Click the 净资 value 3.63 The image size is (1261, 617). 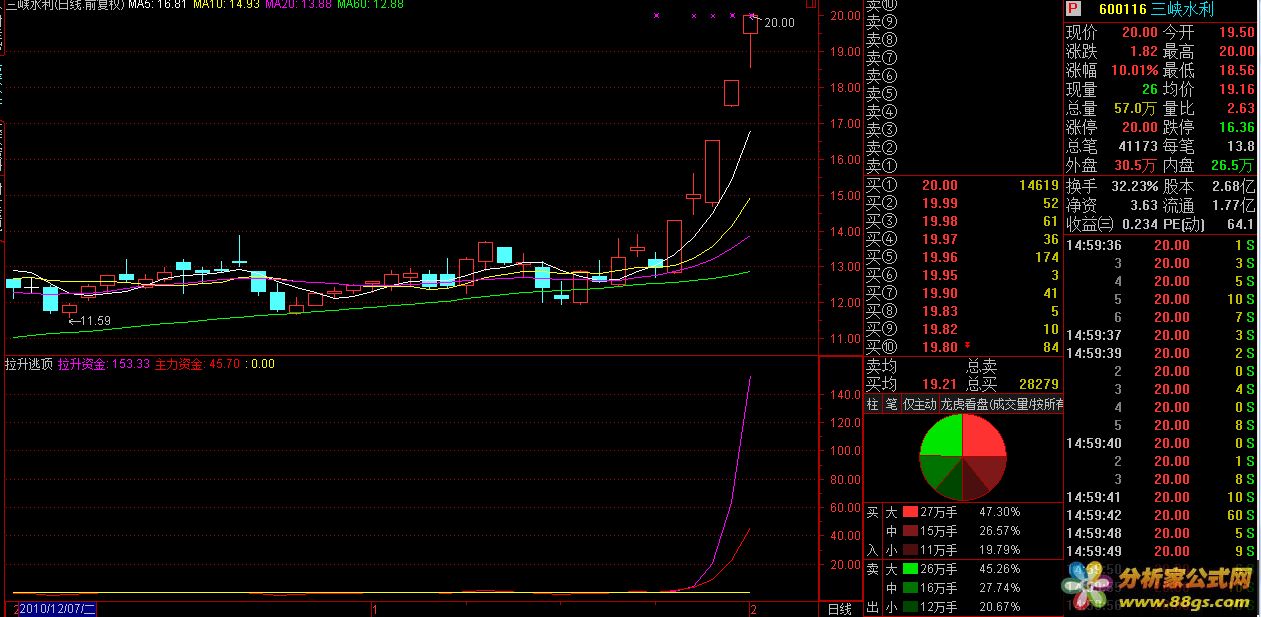(1143, 205)
